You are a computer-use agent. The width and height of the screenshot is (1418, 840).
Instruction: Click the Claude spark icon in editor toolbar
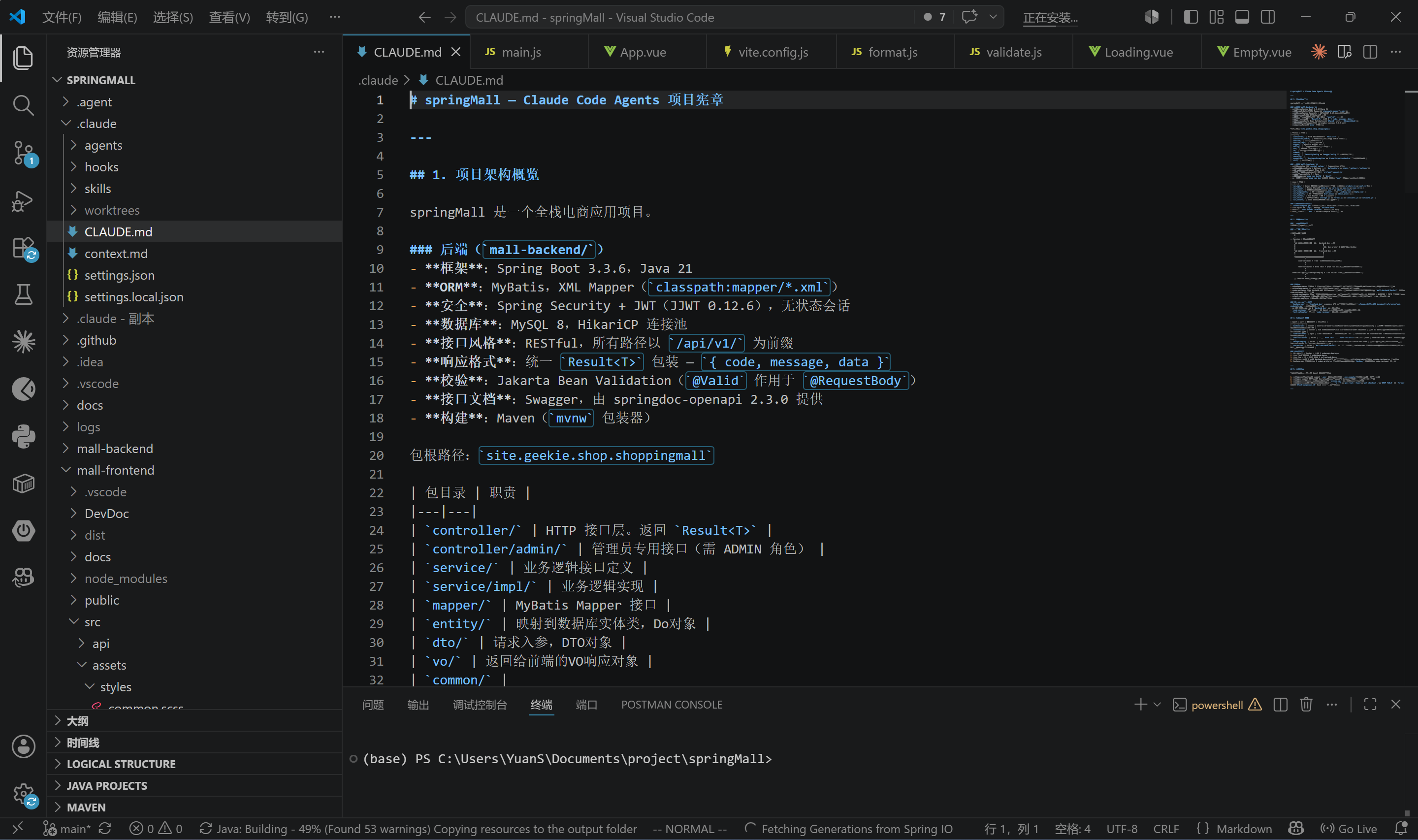[1319, 52]
